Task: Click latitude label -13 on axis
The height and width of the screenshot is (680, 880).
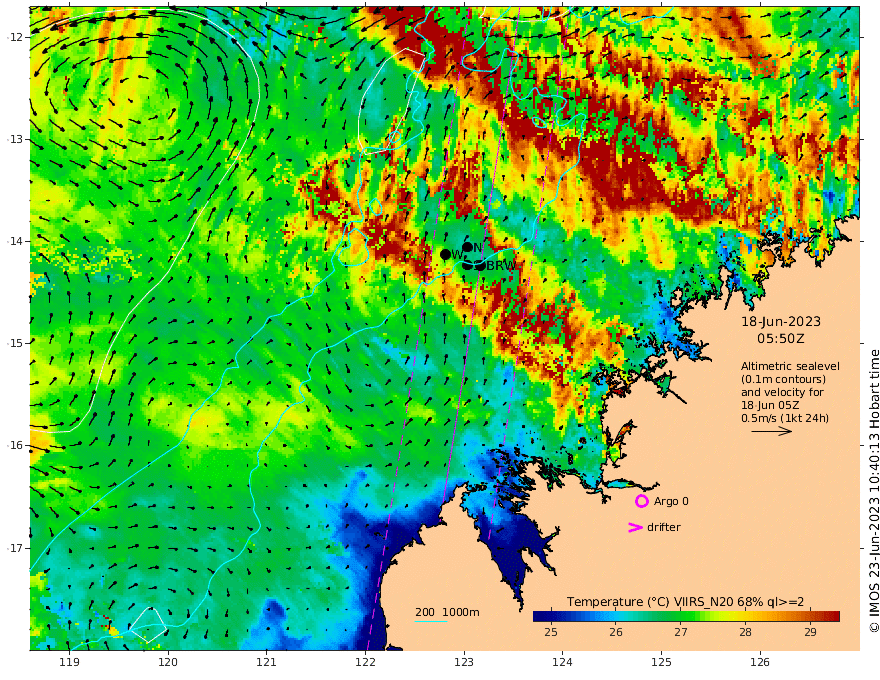Action: point(15,139)
